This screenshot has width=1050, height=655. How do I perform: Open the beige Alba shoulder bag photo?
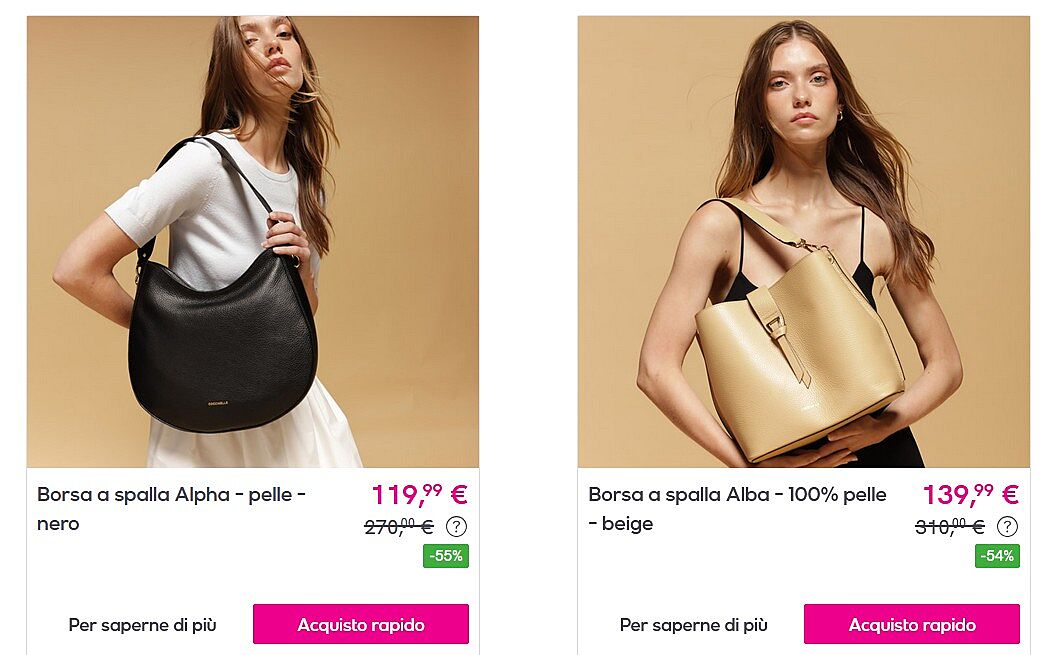point(804,242)
